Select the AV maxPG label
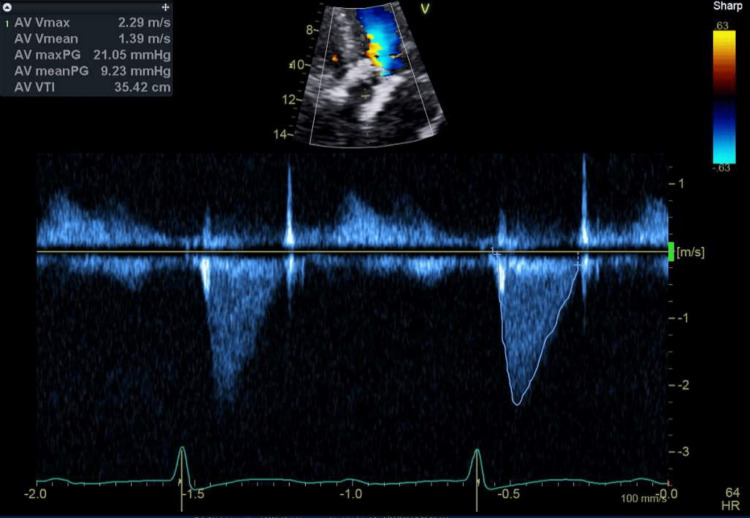Viewport: 750px width, 518px height. [x=47, y=55]
